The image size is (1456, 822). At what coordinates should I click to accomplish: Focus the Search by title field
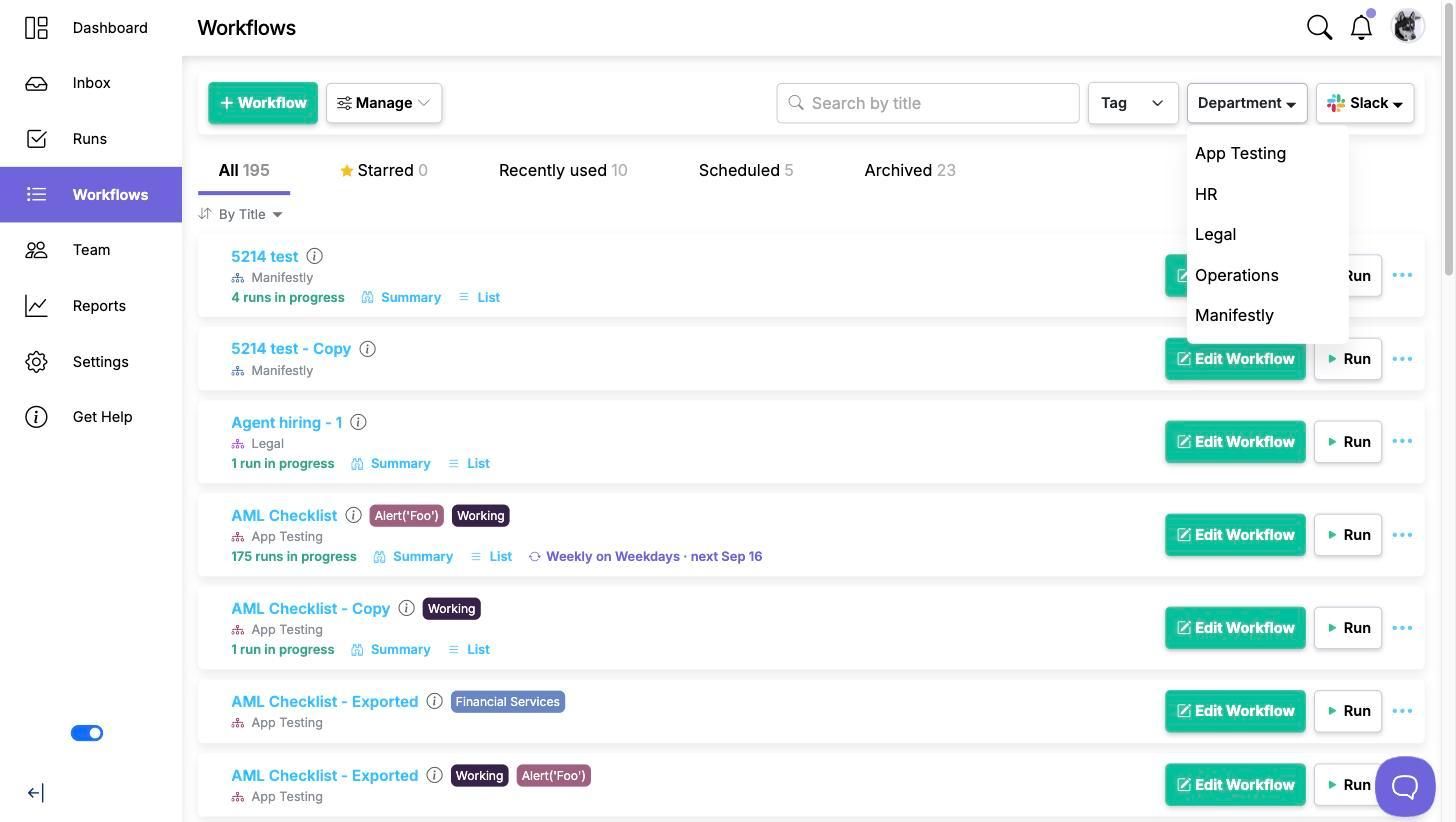tap(928, 103)
